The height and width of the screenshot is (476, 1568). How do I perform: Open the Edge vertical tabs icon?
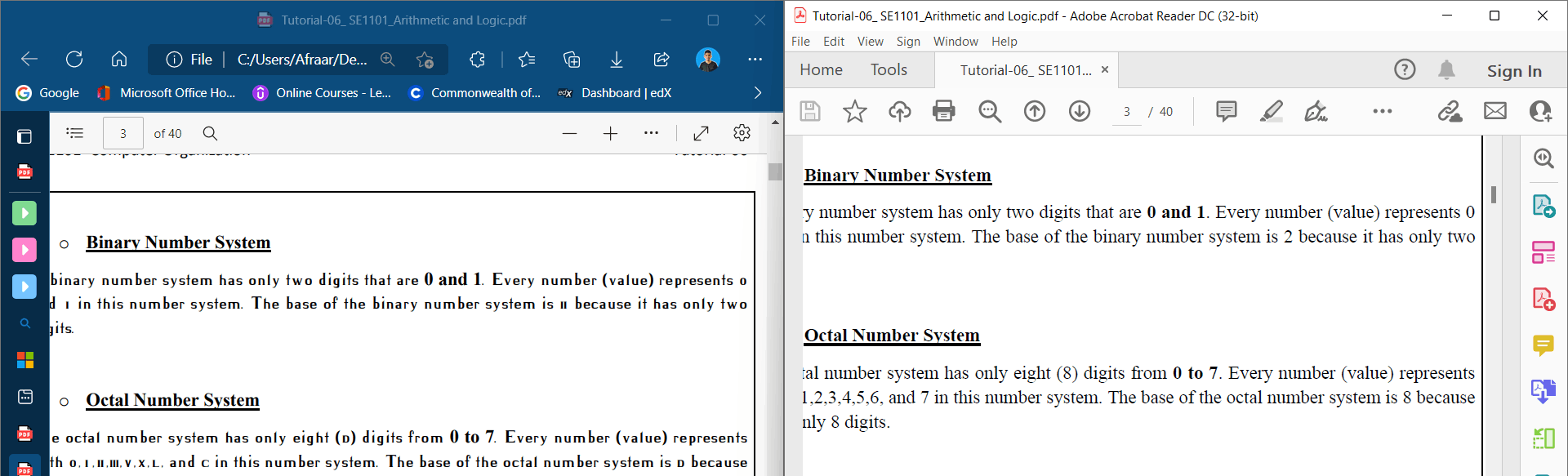(24, 136)
